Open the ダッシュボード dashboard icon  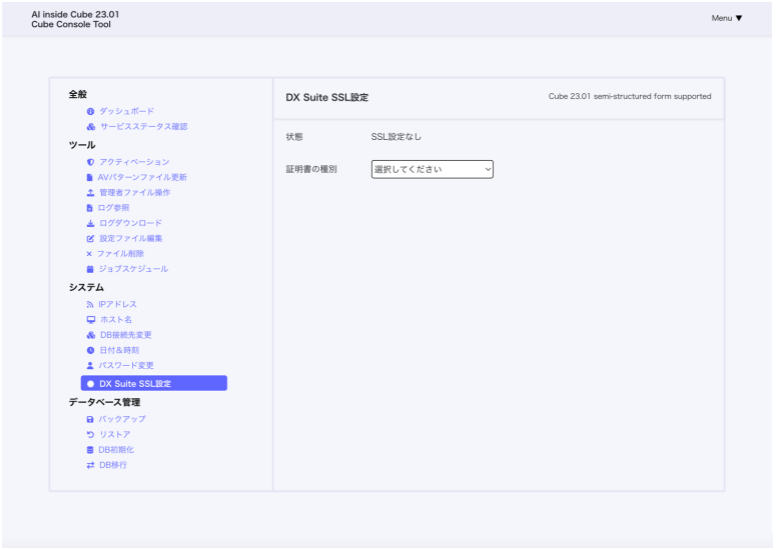tap(90, 111)
